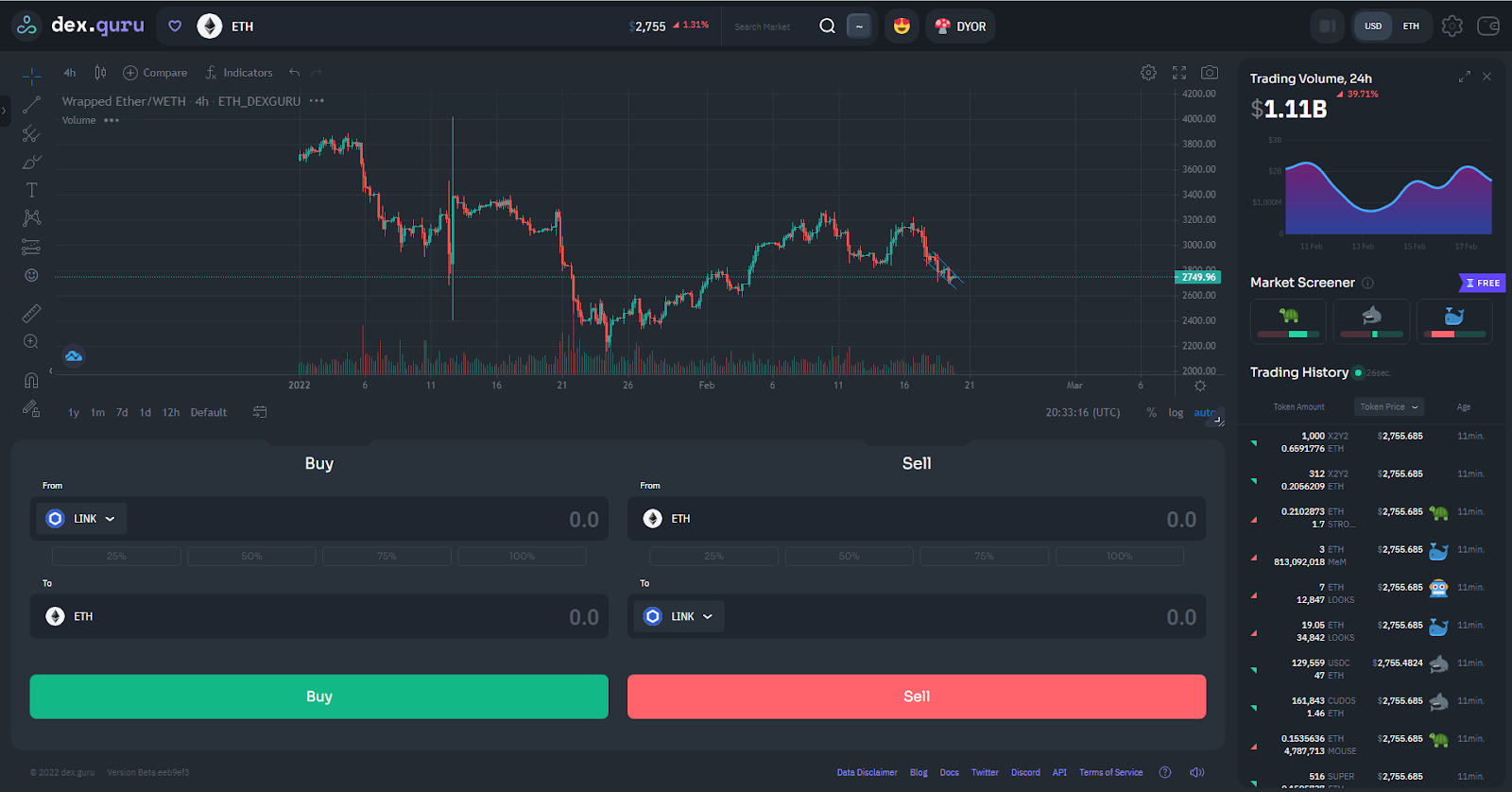Open the Token Price column dropdown
1512x792 pixels.
(1389, 407)
